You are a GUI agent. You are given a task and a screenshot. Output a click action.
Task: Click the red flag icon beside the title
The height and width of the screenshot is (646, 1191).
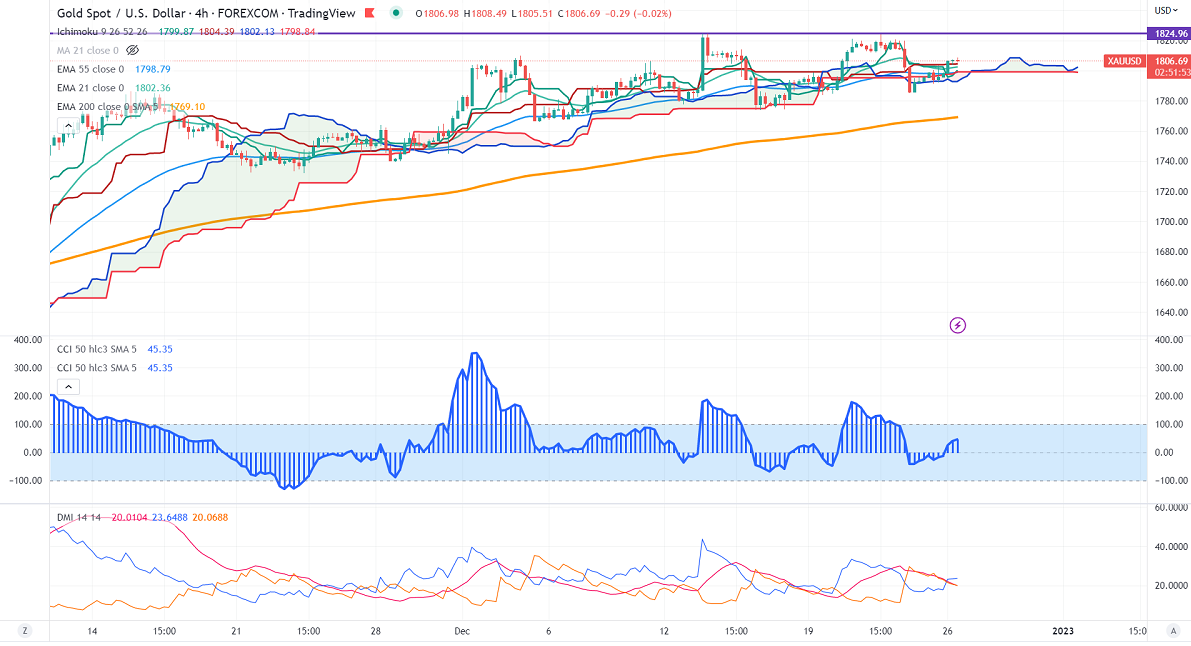pos(370,13)
